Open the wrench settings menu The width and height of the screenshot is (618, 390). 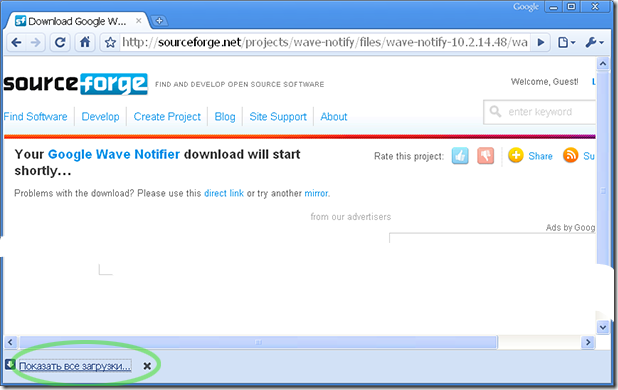click(594, 42)
